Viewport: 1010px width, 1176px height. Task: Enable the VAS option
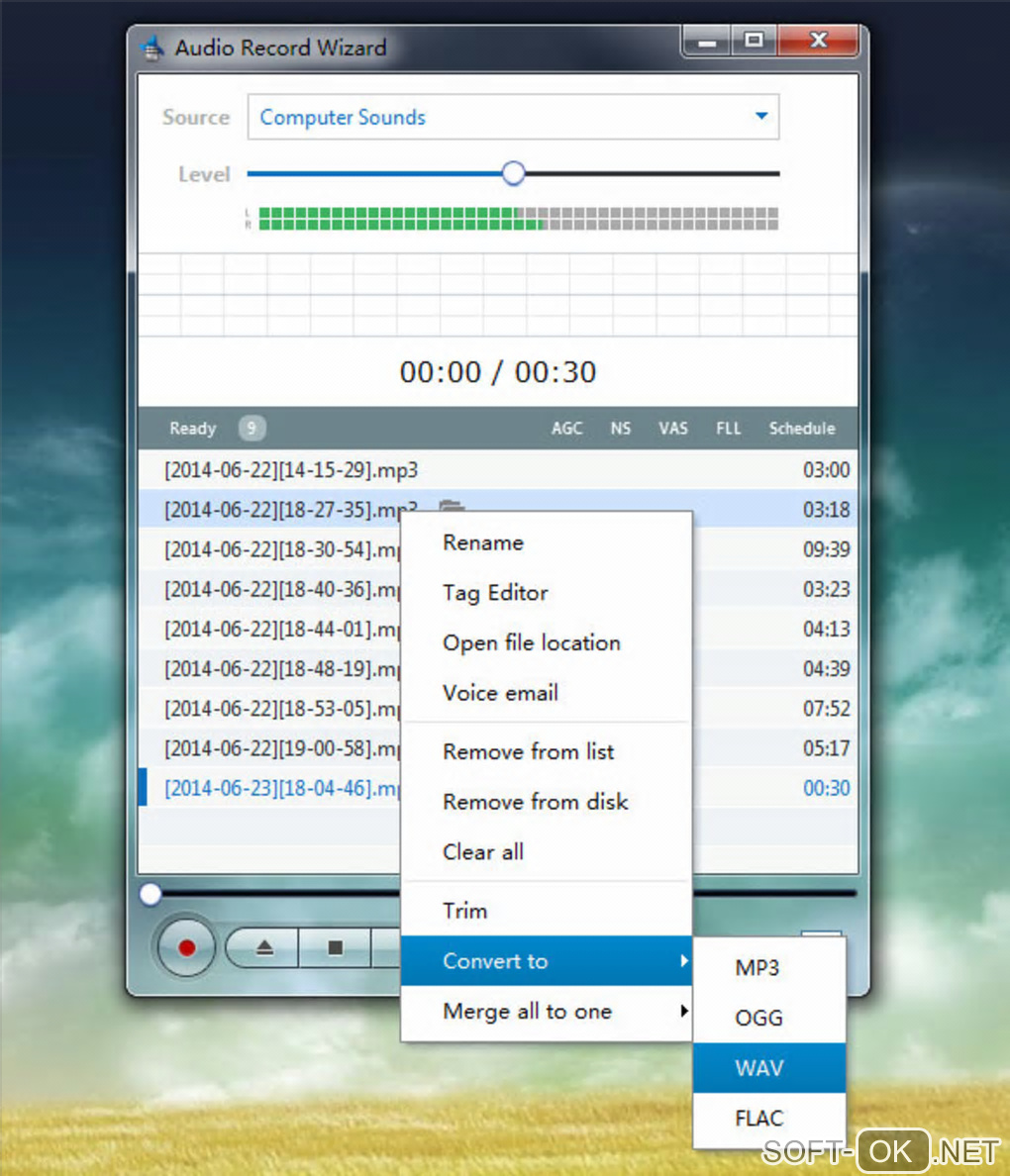(x=672, y=429)
